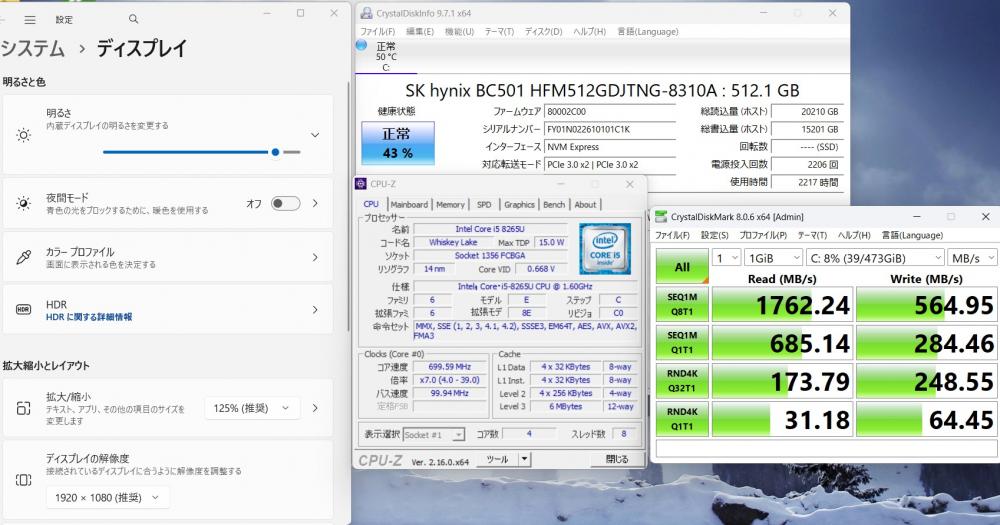Click the green All button in CrystalDiskMark
Image resolution: width=1000 pixels, height=525 pixels.
coord(683,267)
